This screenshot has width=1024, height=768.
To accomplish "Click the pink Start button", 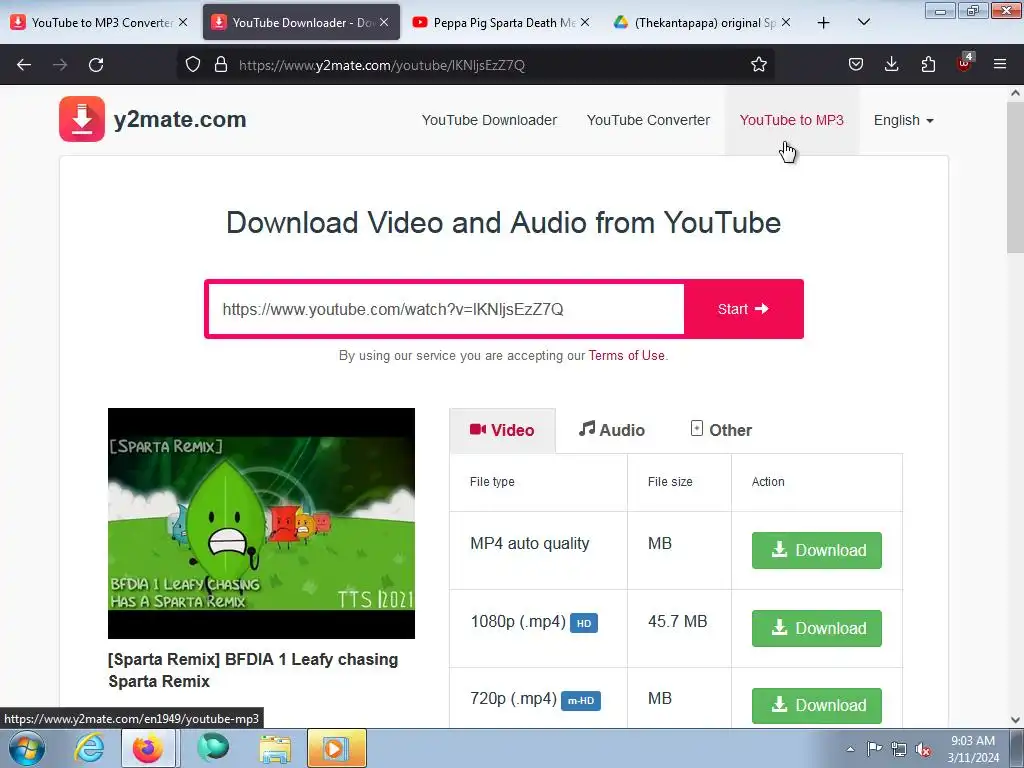I will click(743, 309).
